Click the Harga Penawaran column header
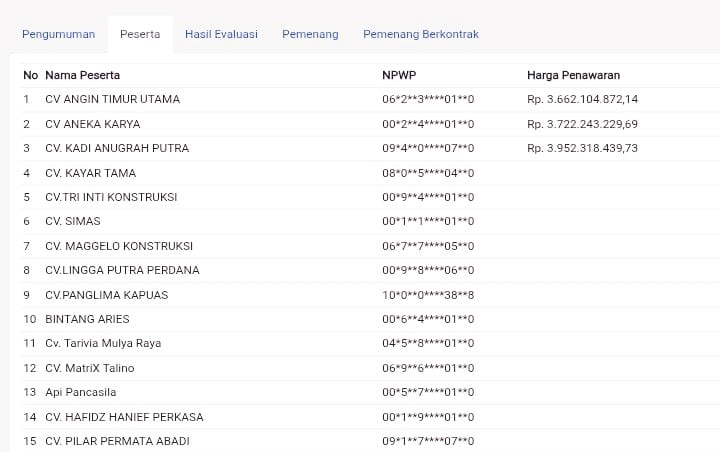Screen dimensions: 720x452 (x=574, y=75)
